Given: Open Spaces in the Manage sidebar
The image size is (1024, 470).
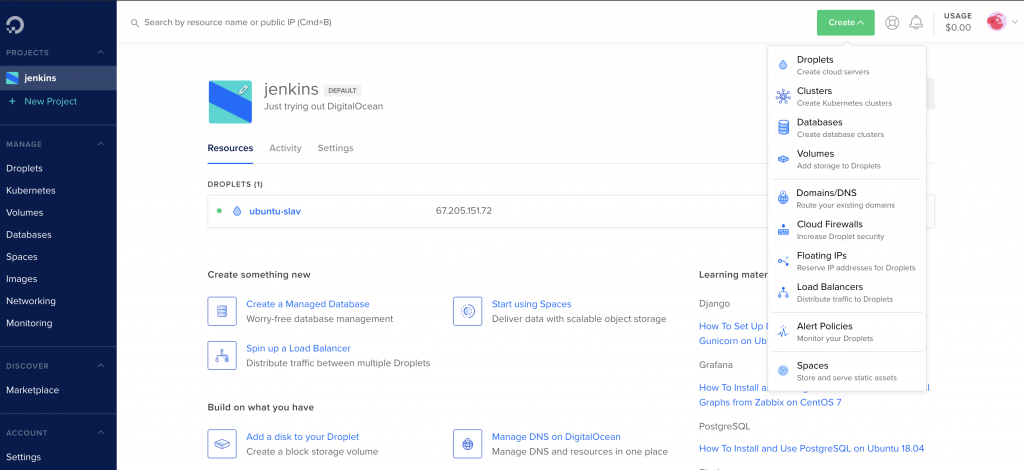Looking at the screenshot, I should click(x=22, y=257).
